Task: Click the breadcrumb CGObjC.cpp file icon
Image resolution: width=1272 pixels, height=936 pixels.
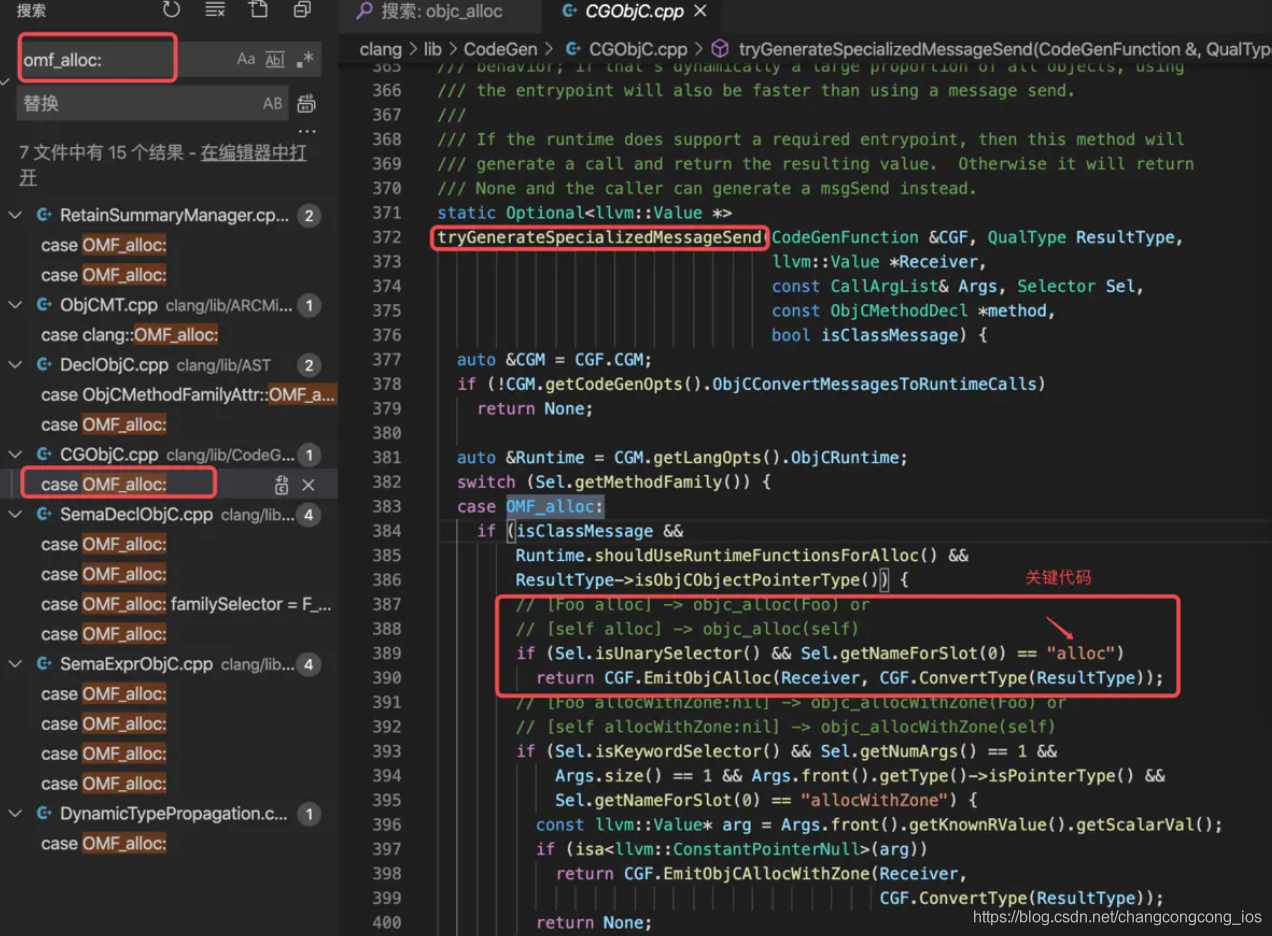Action: (574, 48)
